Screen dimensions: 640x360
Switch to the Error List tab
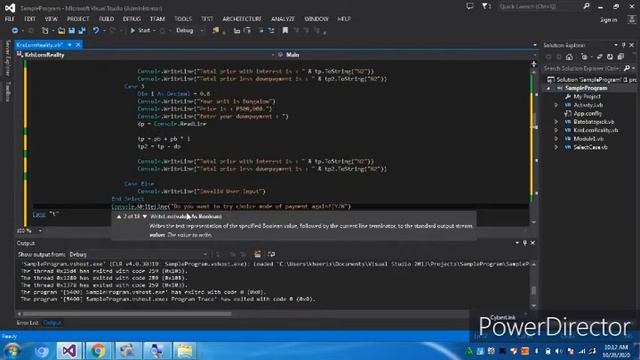pos(27,323)
